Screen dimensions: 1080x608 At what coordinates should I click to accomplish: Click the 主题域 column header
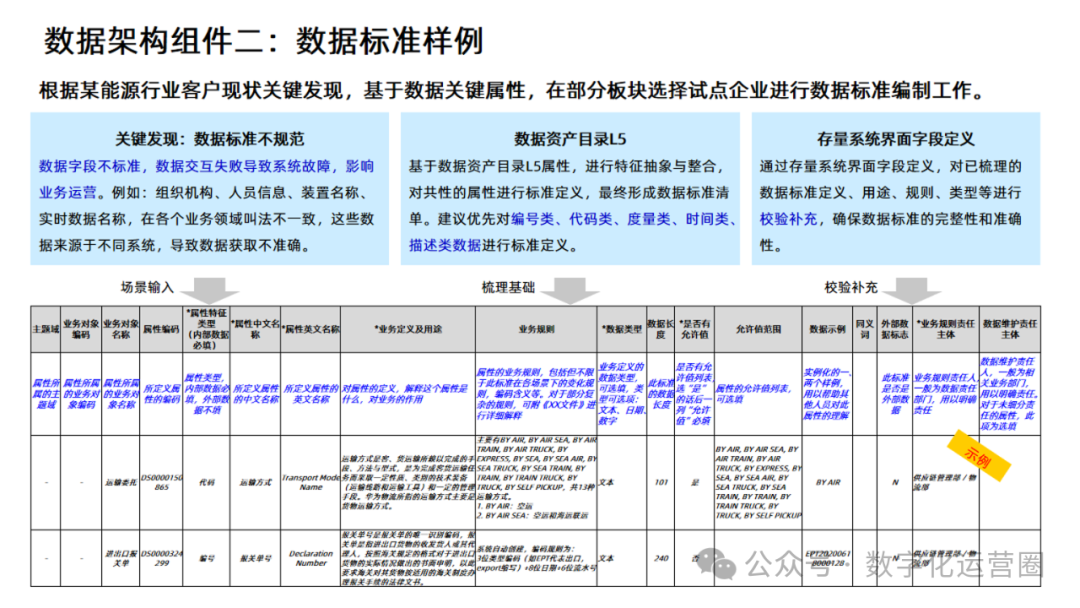pos(45,330)
